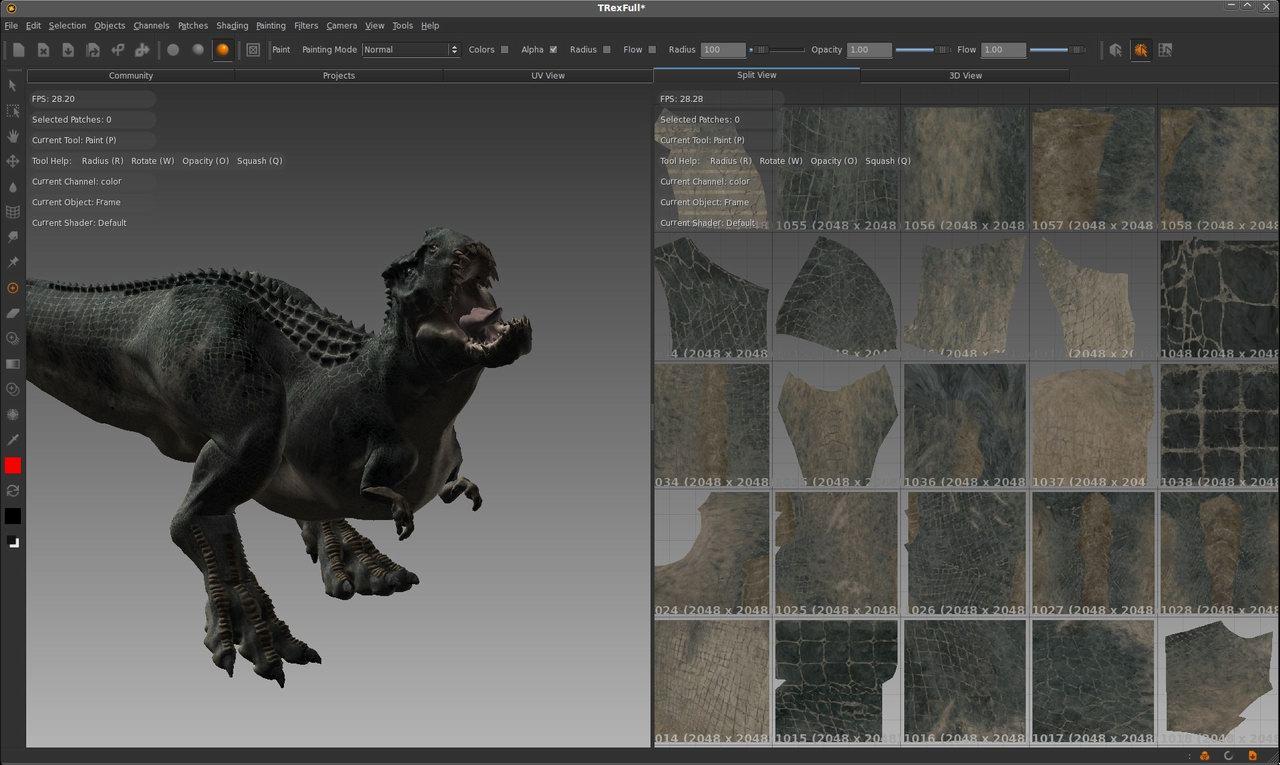Pick the Eyedropper color picker tool
Screen dimensions: 1280x765
click(x=13, y=439)
